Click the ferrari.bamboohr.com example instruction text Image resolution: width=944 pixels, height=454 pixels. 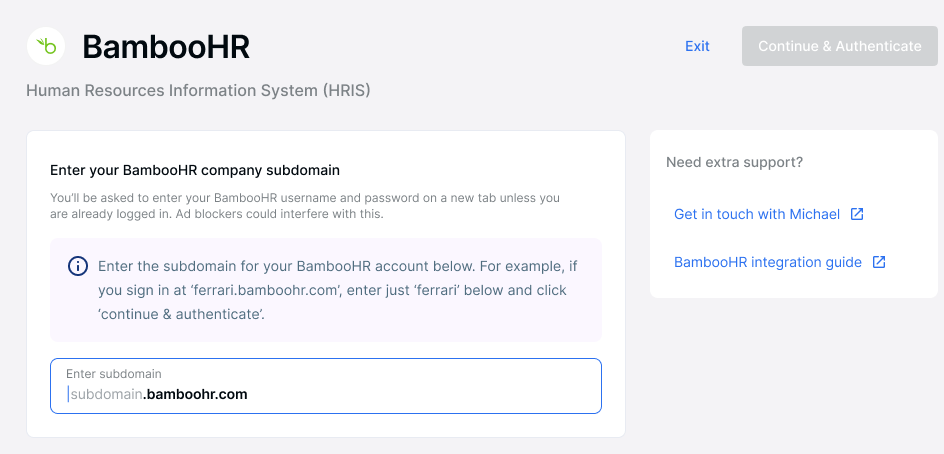(338, 290)
